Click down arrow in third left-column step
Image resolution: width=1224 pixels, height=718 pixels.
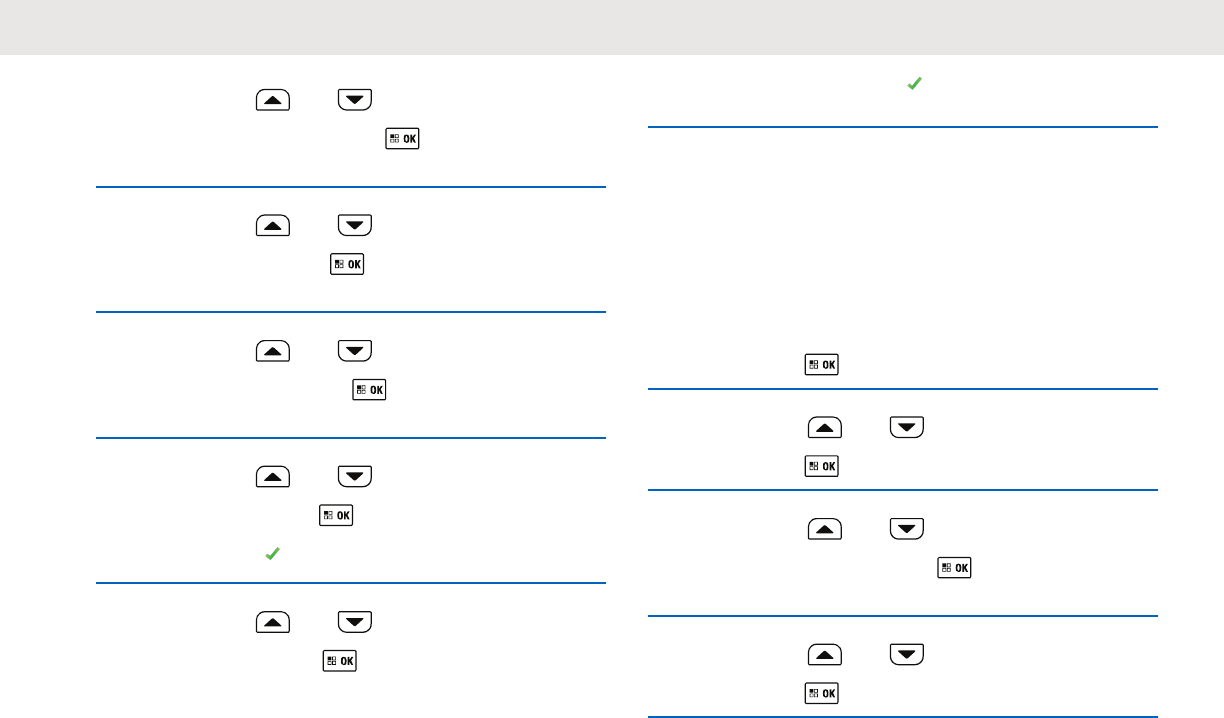355,350
